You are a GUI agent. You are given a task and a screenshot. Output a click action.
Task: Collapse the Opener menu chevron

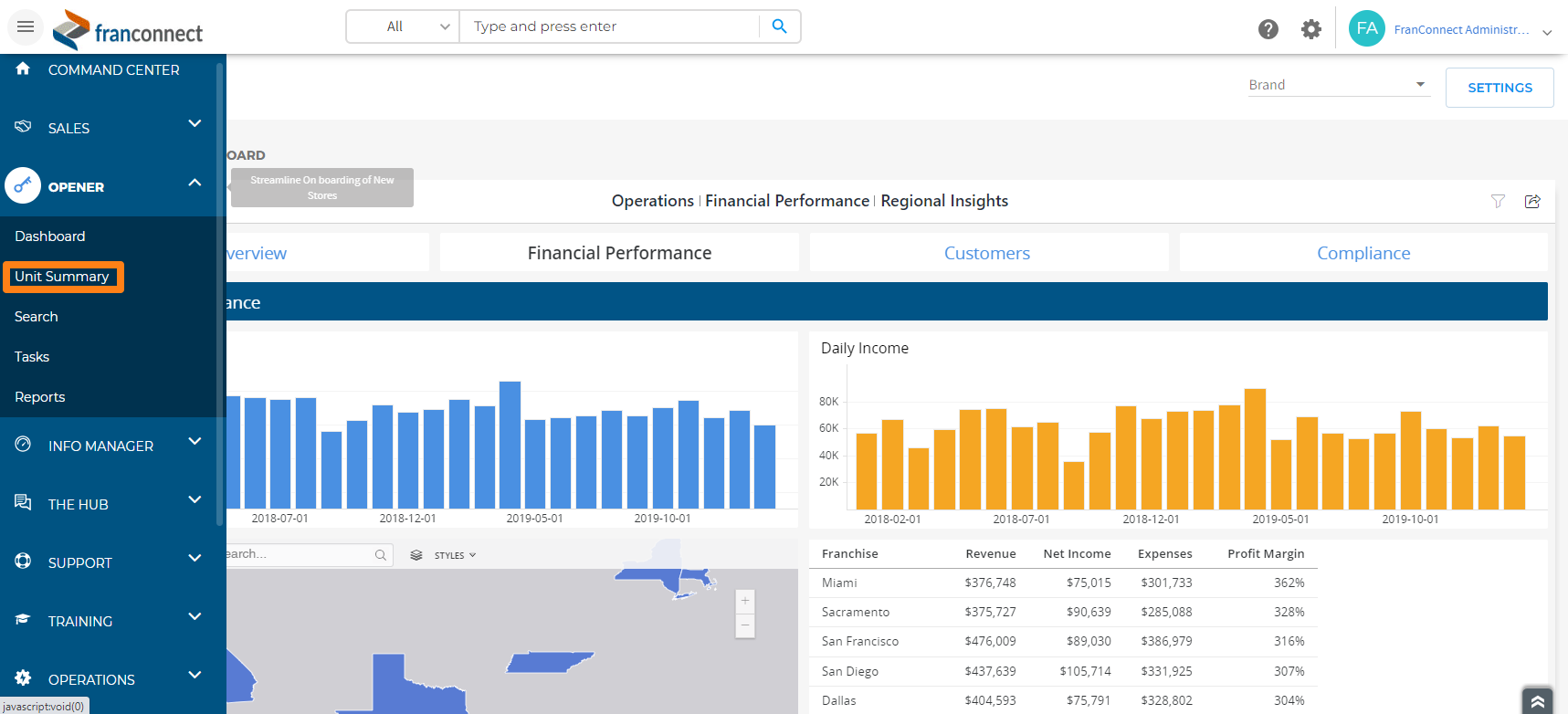195,183
